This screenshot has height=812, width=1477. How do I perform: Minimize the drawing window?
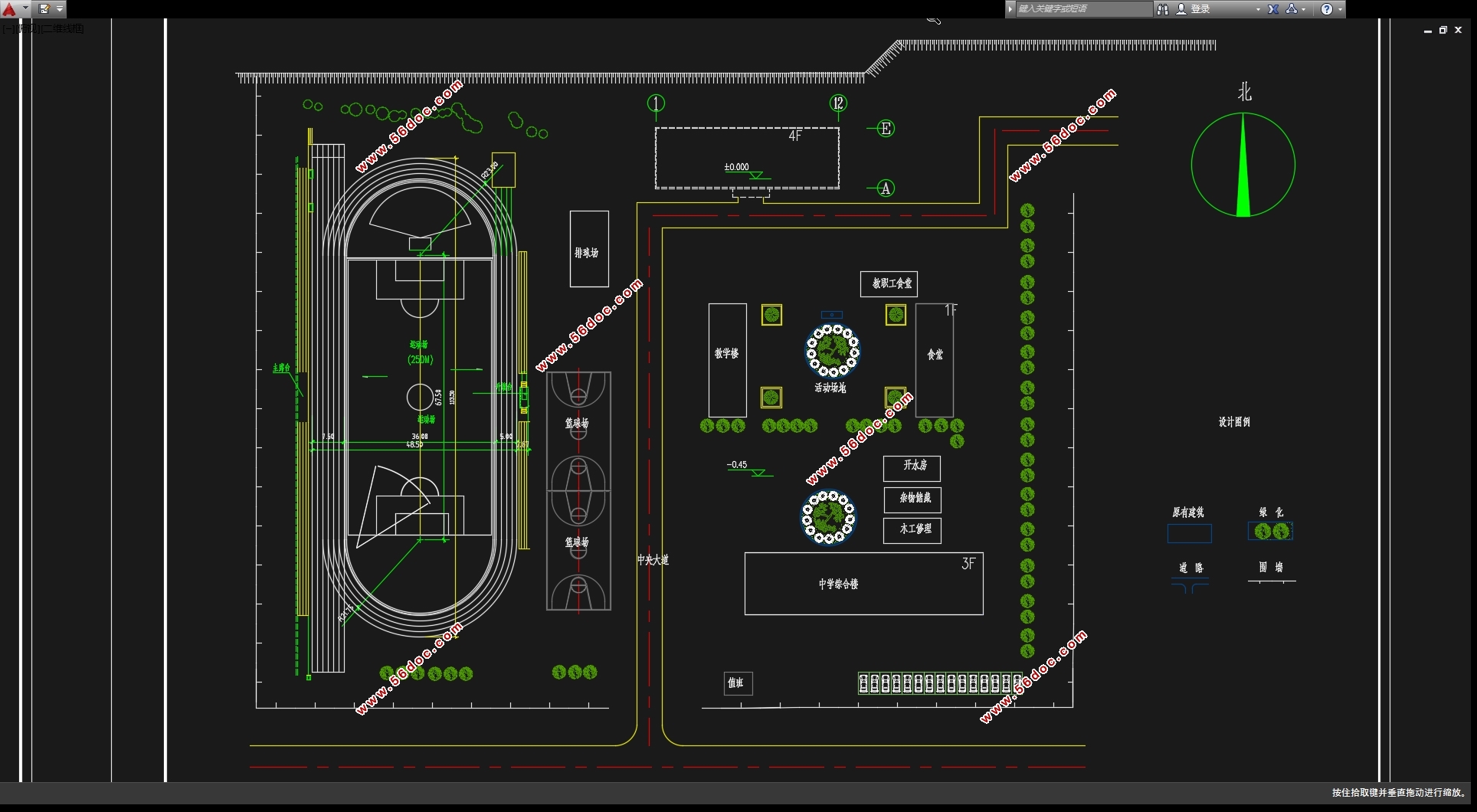[x=1428, y=31]
